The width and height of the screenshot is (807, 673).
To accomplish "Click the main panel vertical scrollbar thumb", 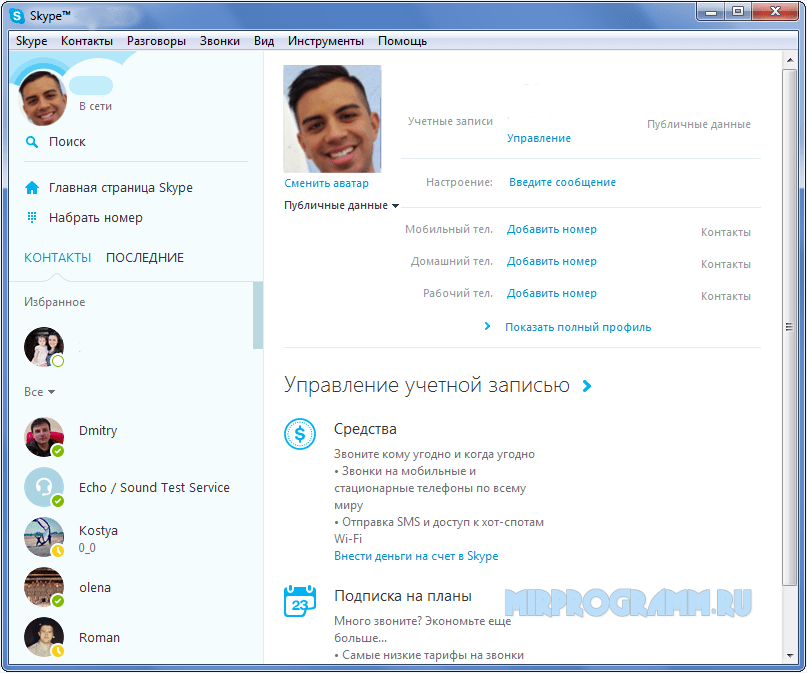I will [790, 327].
